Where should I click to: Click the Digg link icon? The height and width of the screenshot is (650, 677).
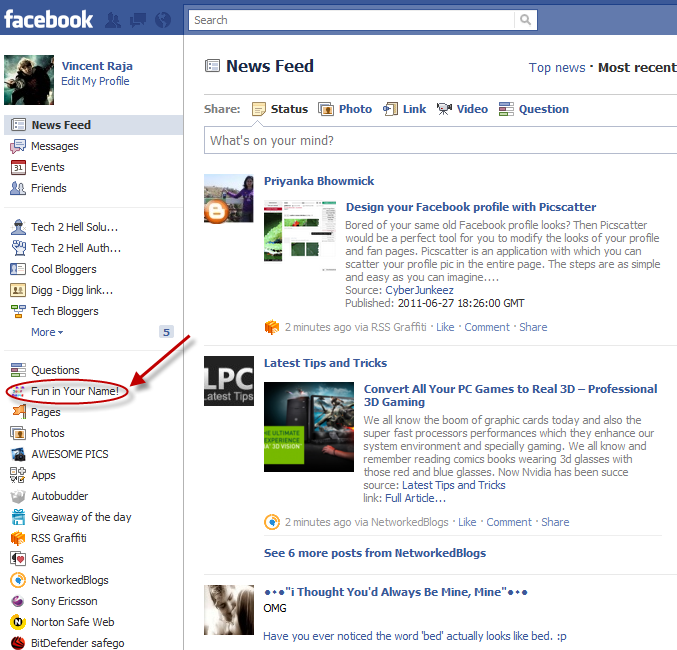[18, 290]
